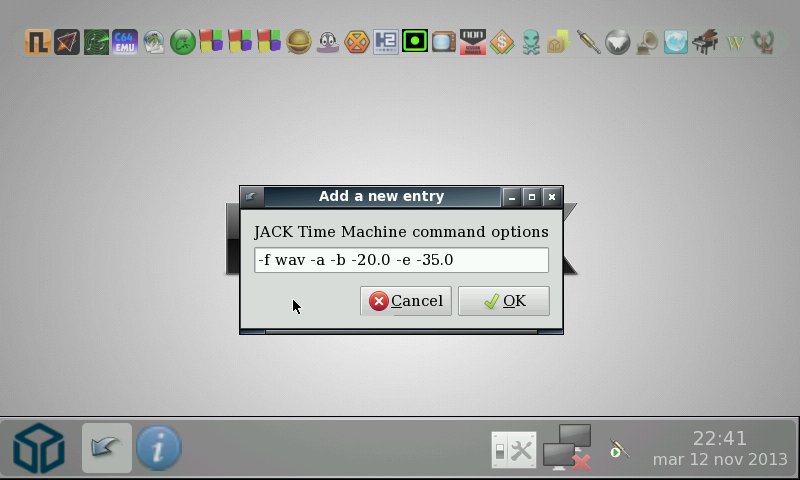Launch the green and red L swirl icon

[763, 42]
